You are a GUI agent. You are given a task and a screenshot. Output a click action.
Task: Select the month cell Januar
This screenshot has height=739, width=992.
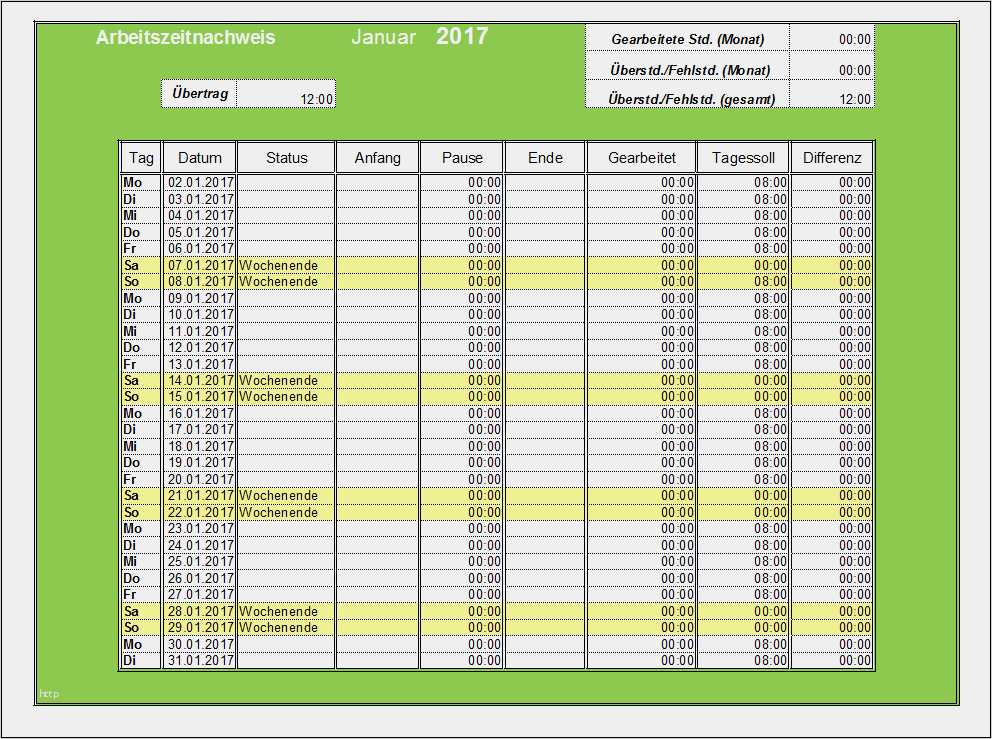(x=383, y=37)
